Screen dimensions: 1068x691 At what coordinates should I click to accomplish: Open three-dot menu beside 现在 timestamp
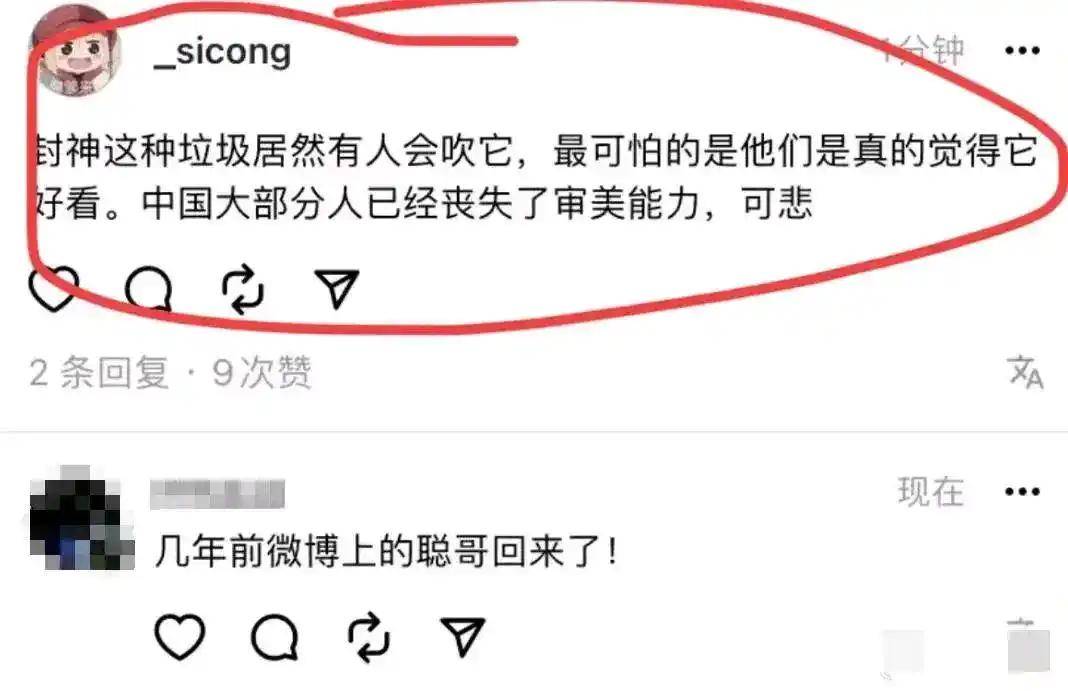[x=1022, y=492]
